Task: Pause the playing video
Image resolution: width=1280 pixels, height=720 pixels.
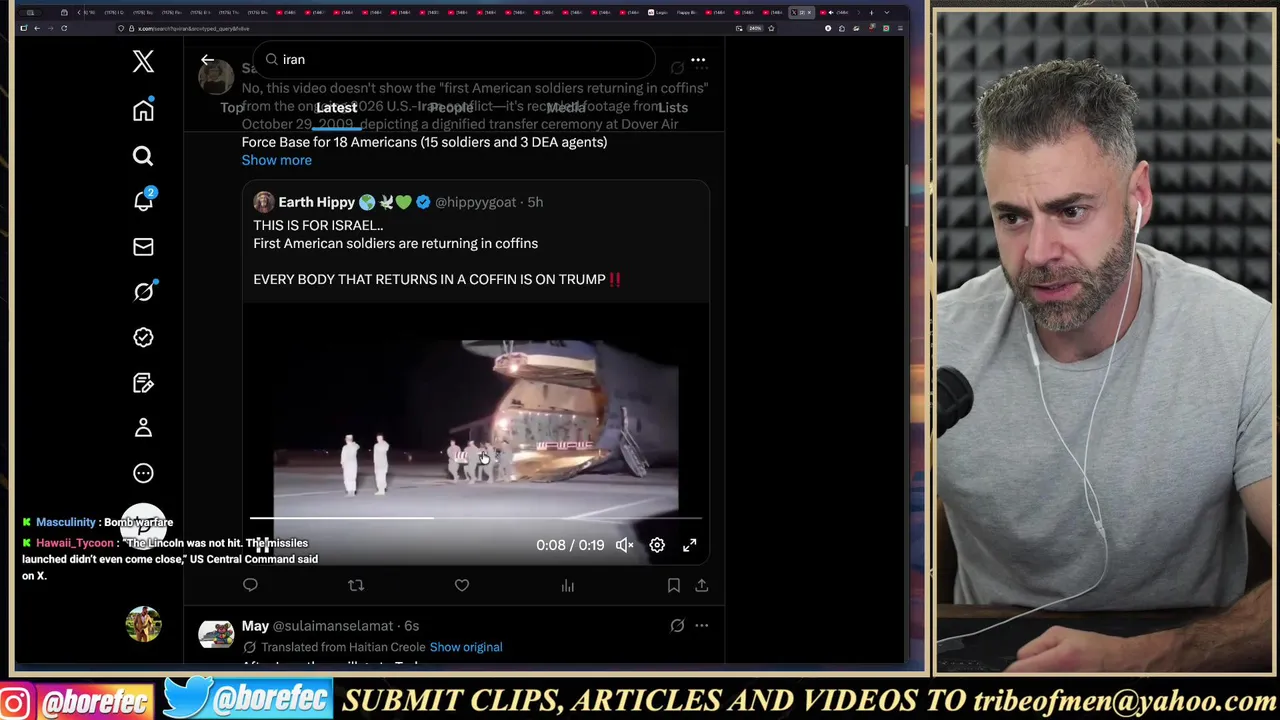Action: point(263,545)
